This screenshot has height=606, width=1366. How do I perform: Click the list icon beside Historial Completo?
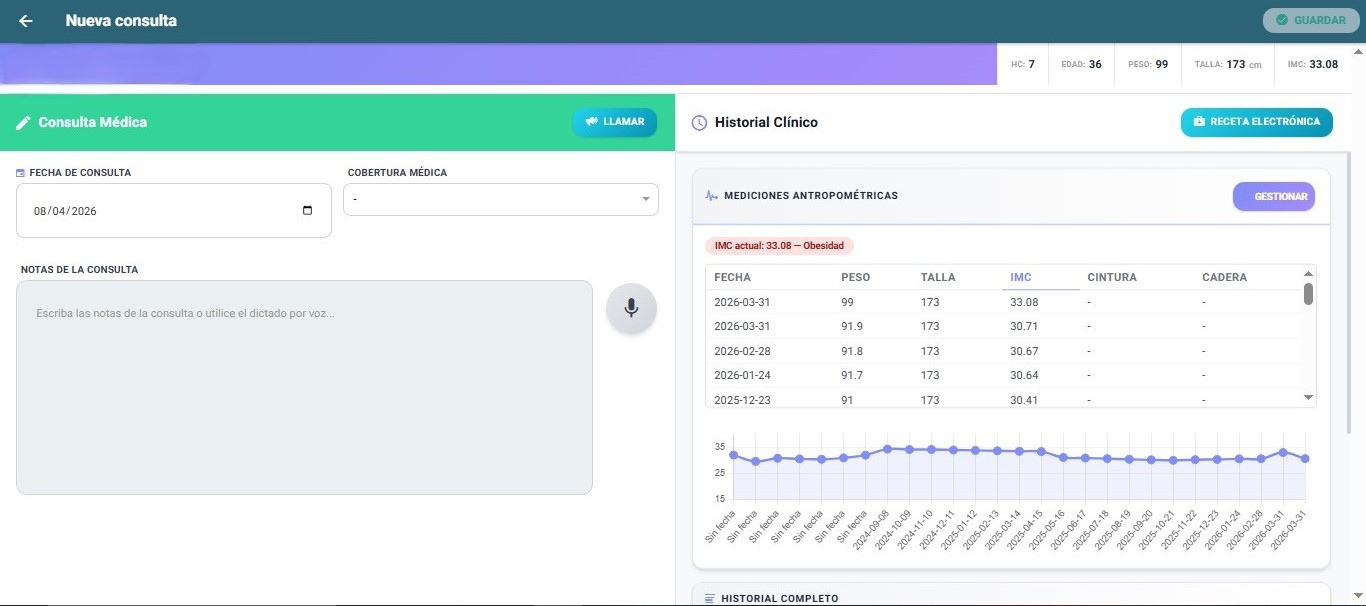(x=710, y=598)
